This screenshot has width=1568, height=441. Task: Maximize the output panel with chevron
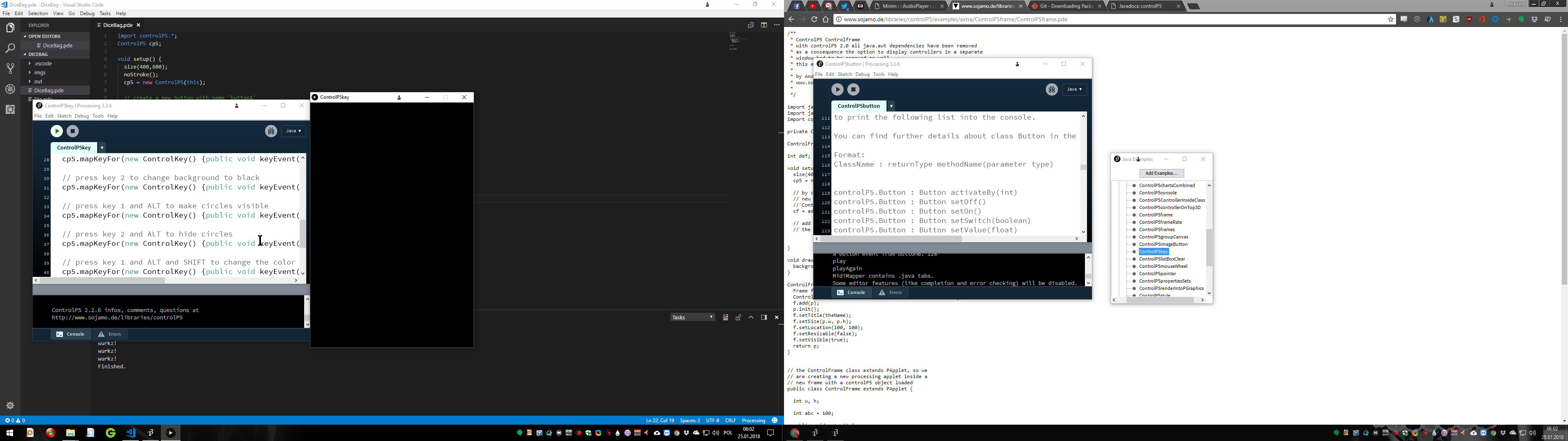point(751,317)
